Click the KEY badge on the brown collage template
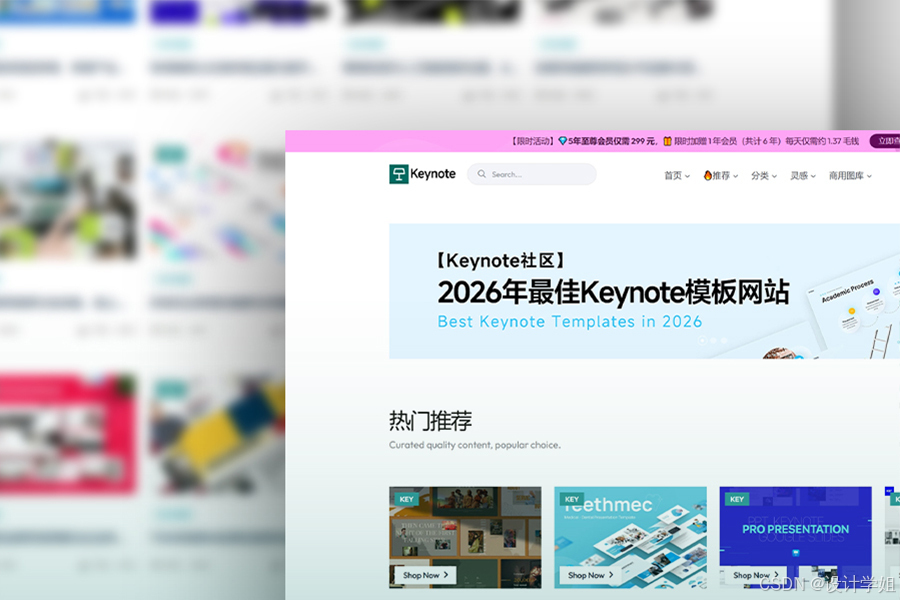This screenshot has width=900, height=600. [x=406, y=500]
